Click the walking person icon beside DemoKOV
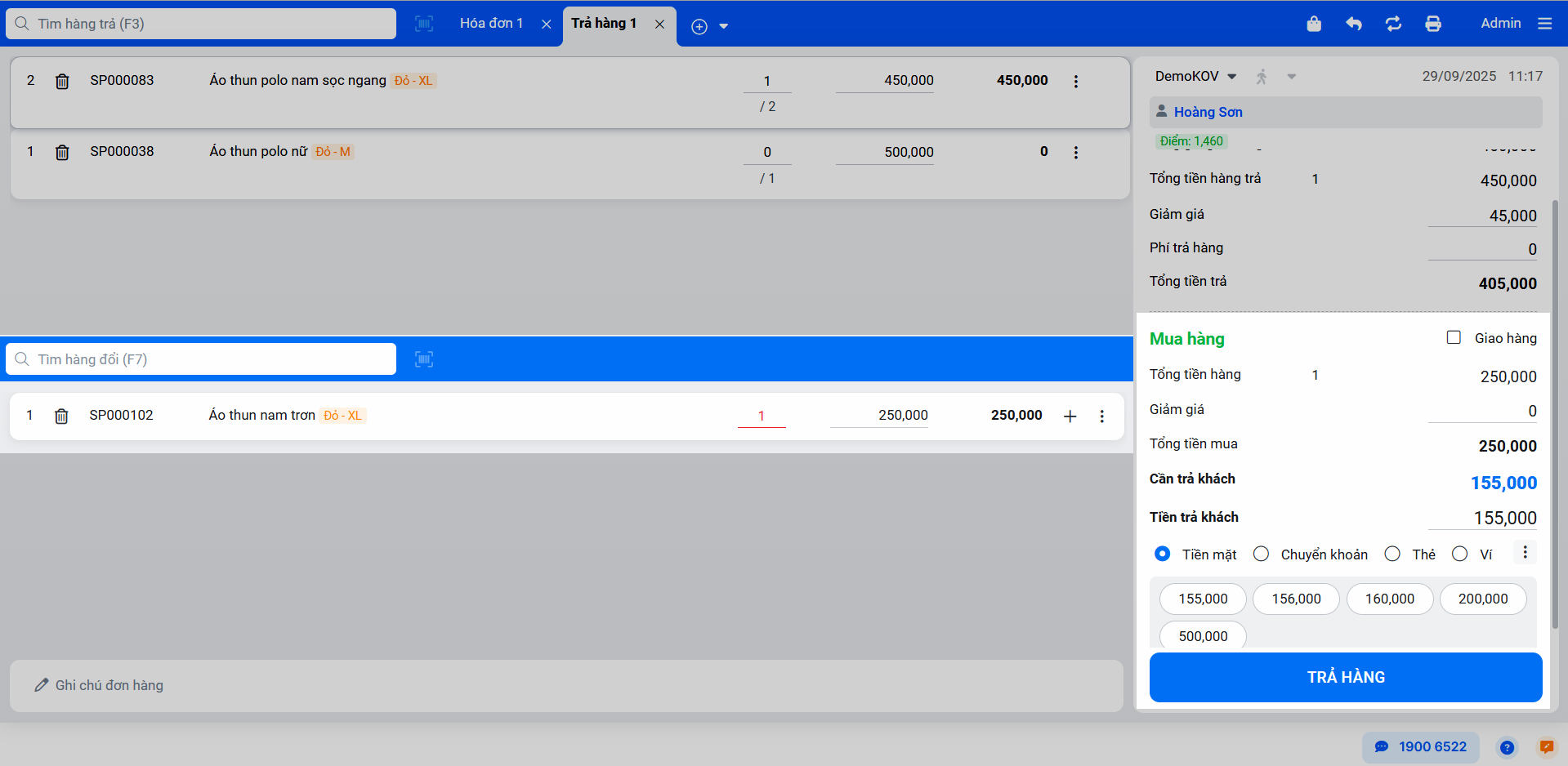The image size is (1568, 766). tap(1262, 77)
